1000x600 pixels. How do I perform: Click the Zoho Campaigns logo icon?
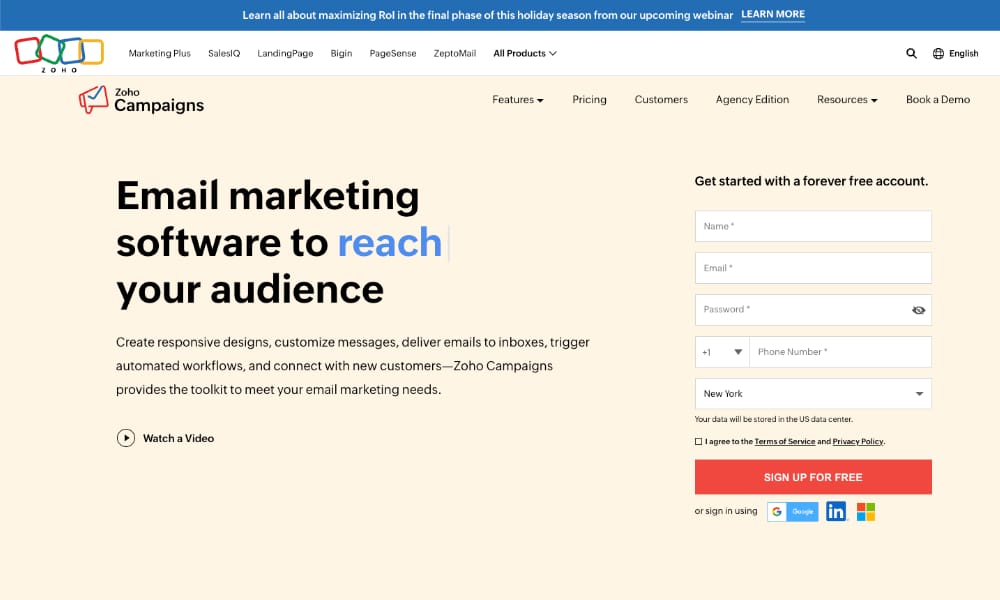[x=93, y=99]
